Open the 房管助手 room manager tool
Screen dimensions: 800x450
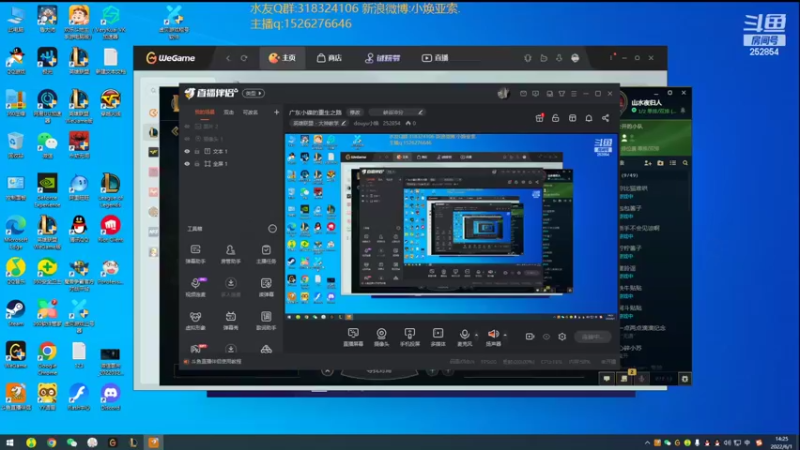point(231,254)
